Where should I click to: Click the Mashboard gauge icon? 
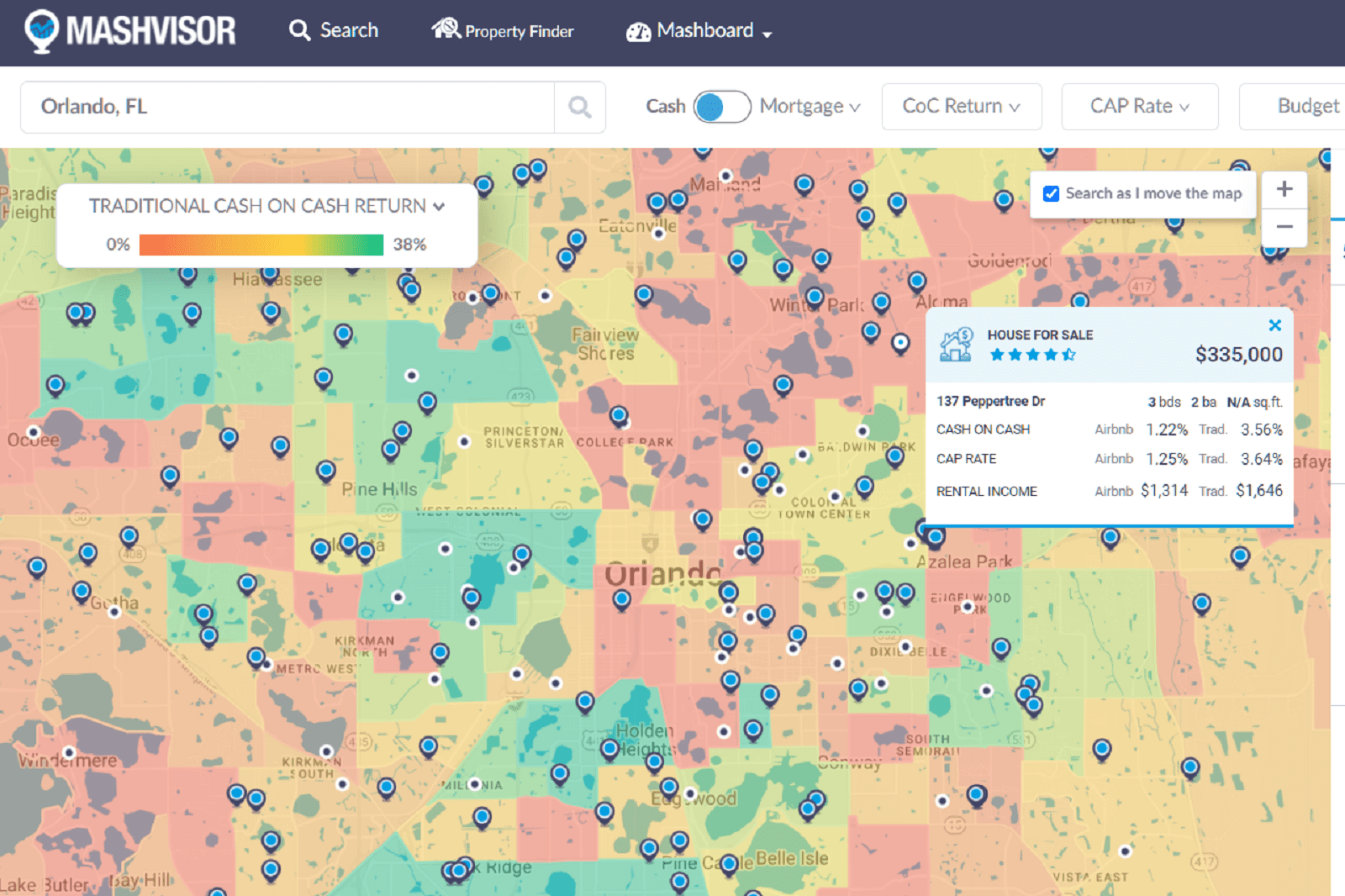click(x=638, y=32)
